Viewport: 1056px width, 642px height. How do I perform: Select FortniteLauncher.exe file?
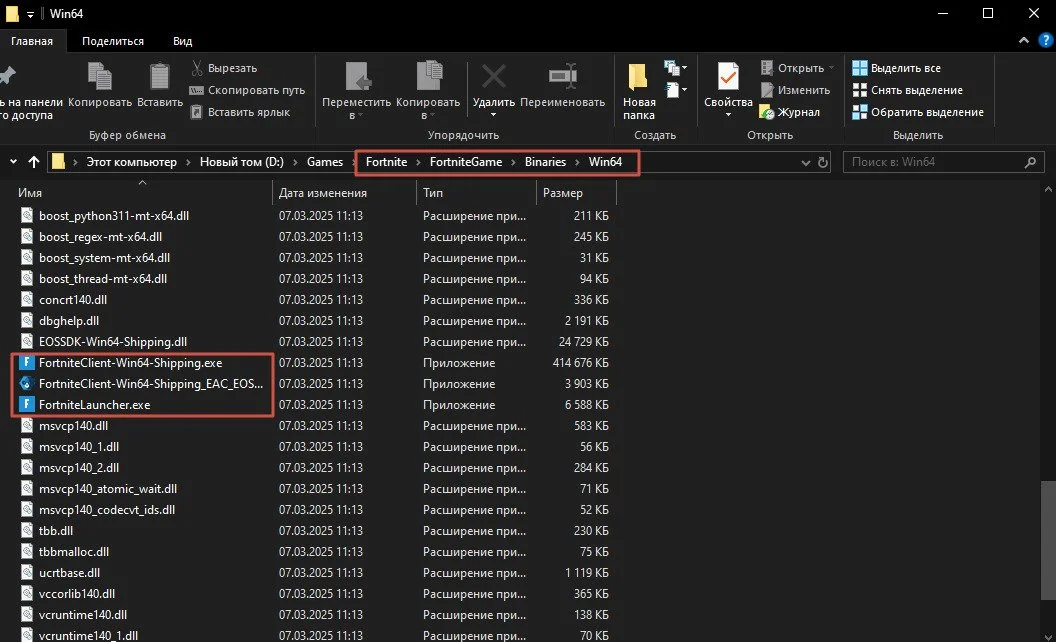click(94, 405)
